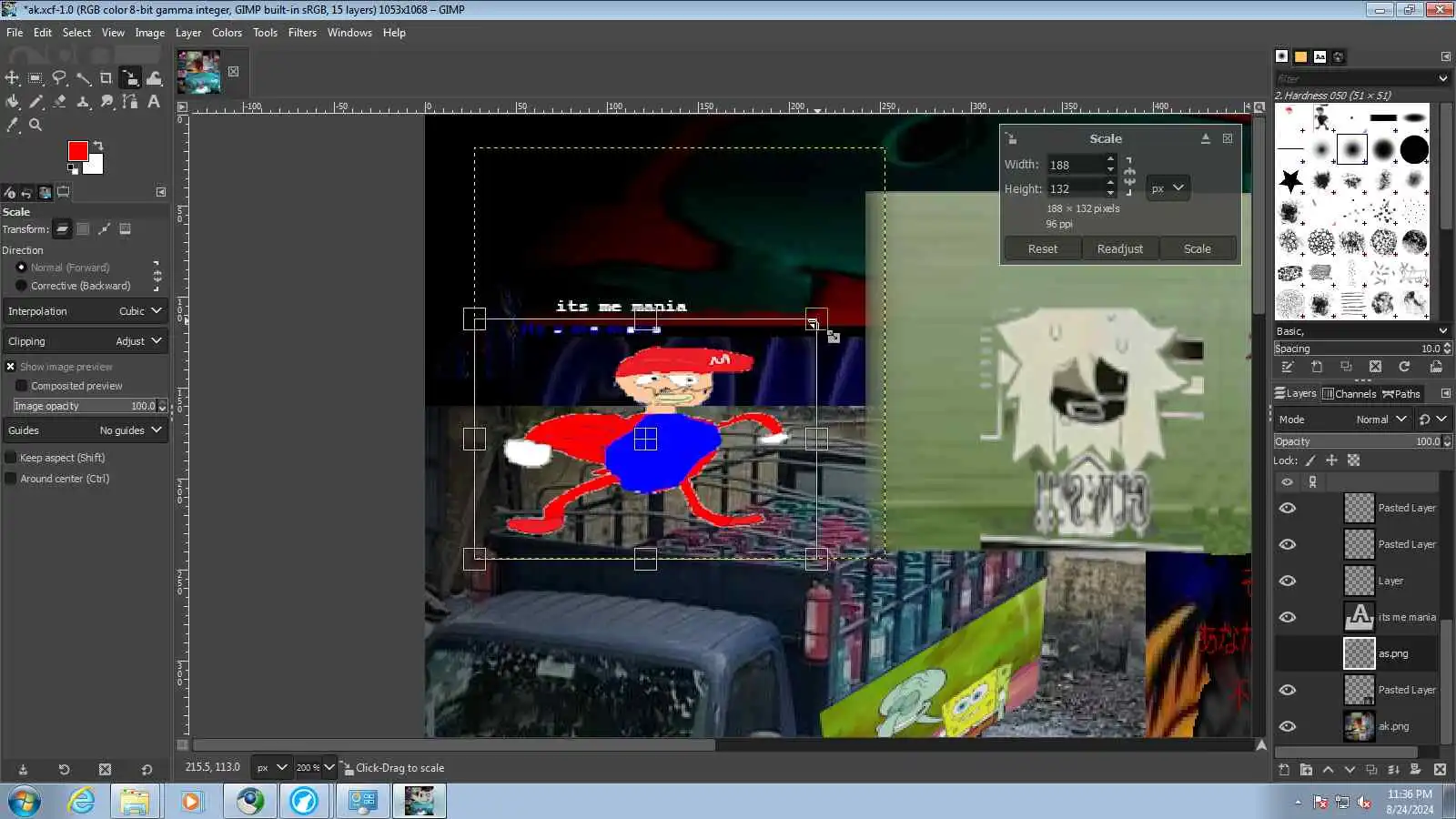Viewport: 1456px width, 819px height.
Task: Select the Free Select lasso tool
Action: [x=59, y=78]
